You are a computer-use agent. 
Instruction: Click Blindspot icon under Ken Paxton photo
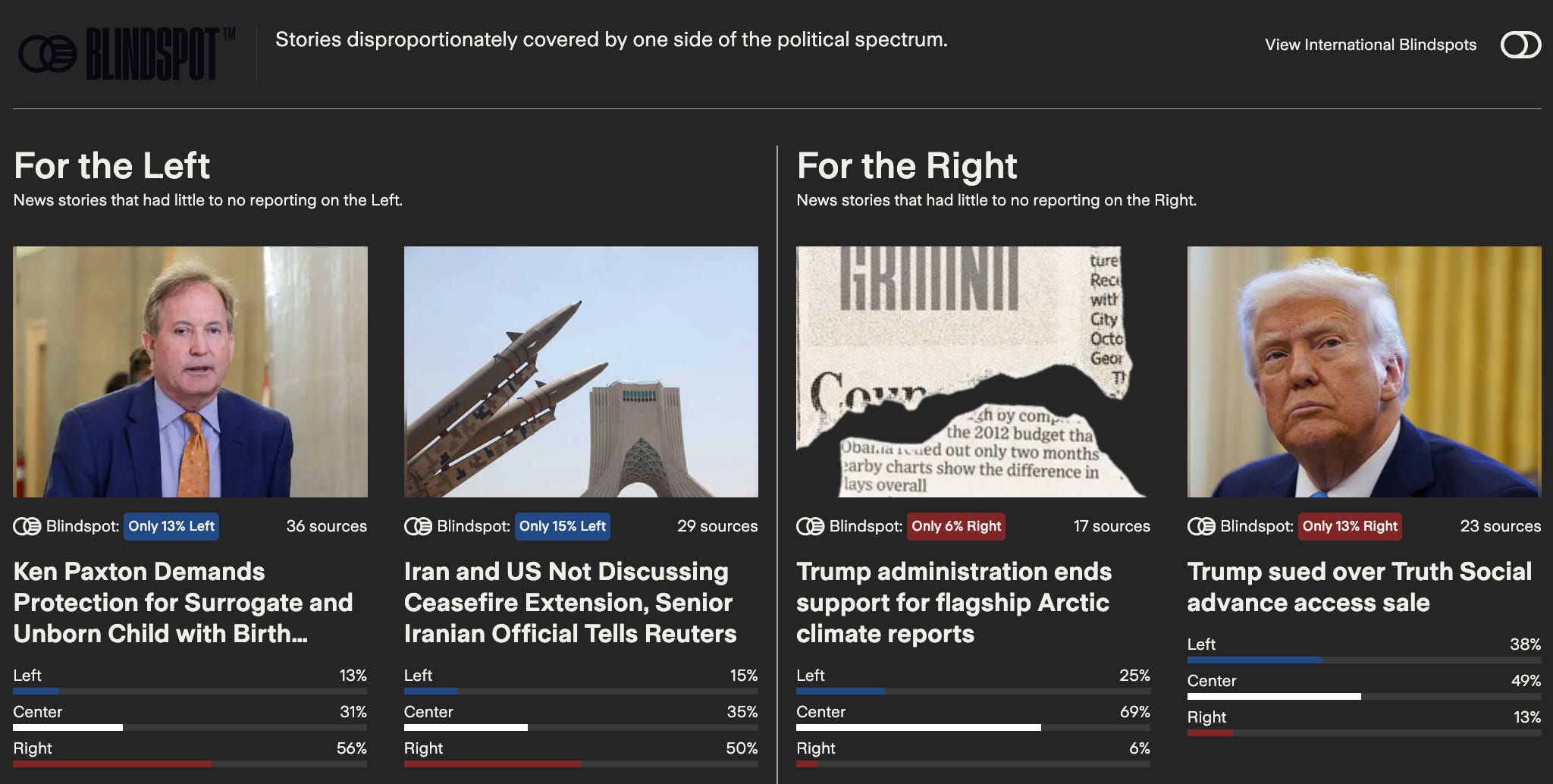[x=27, y=526]
